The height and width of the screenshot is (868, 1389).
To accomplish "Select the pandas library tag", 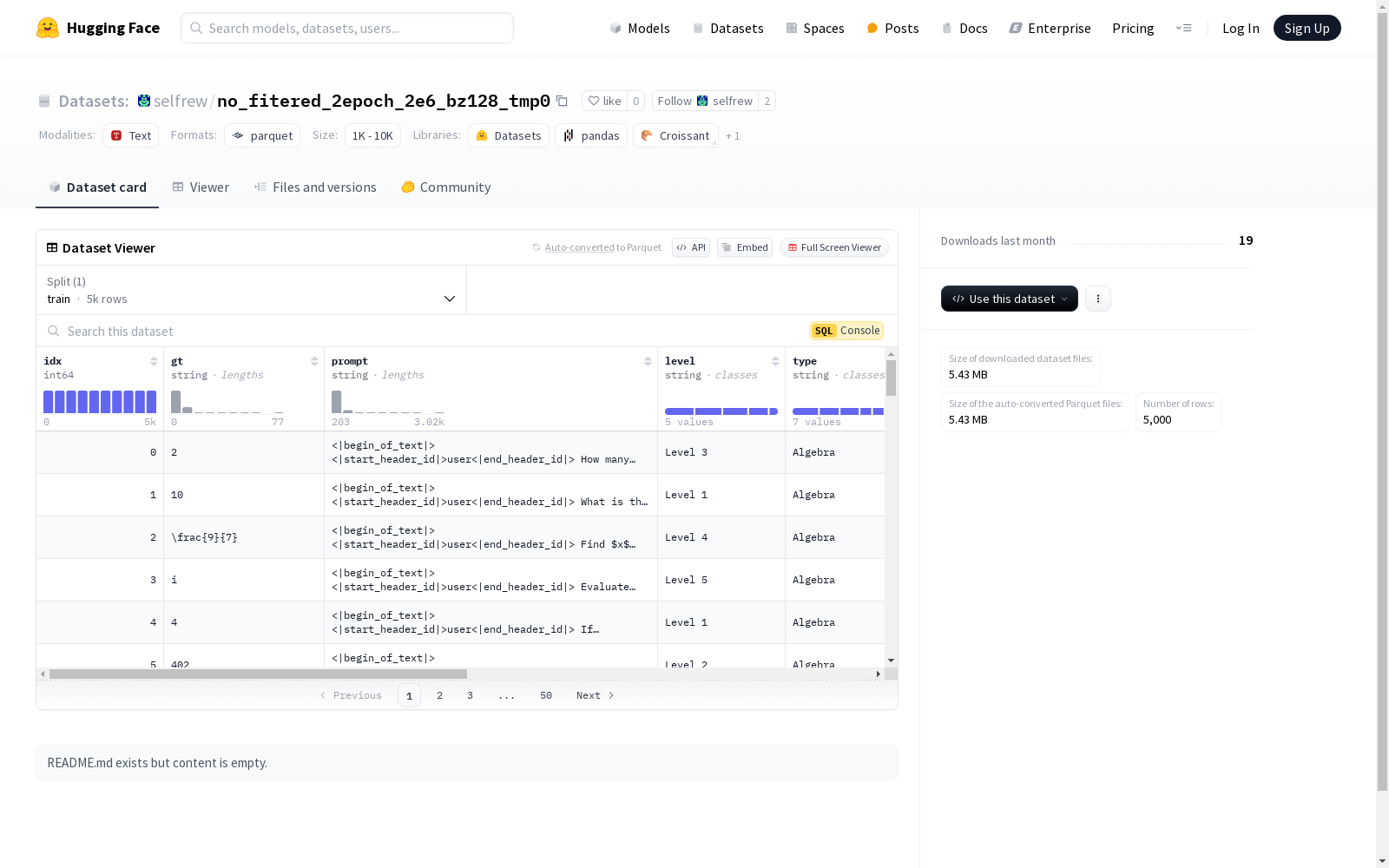I will 591,135.
